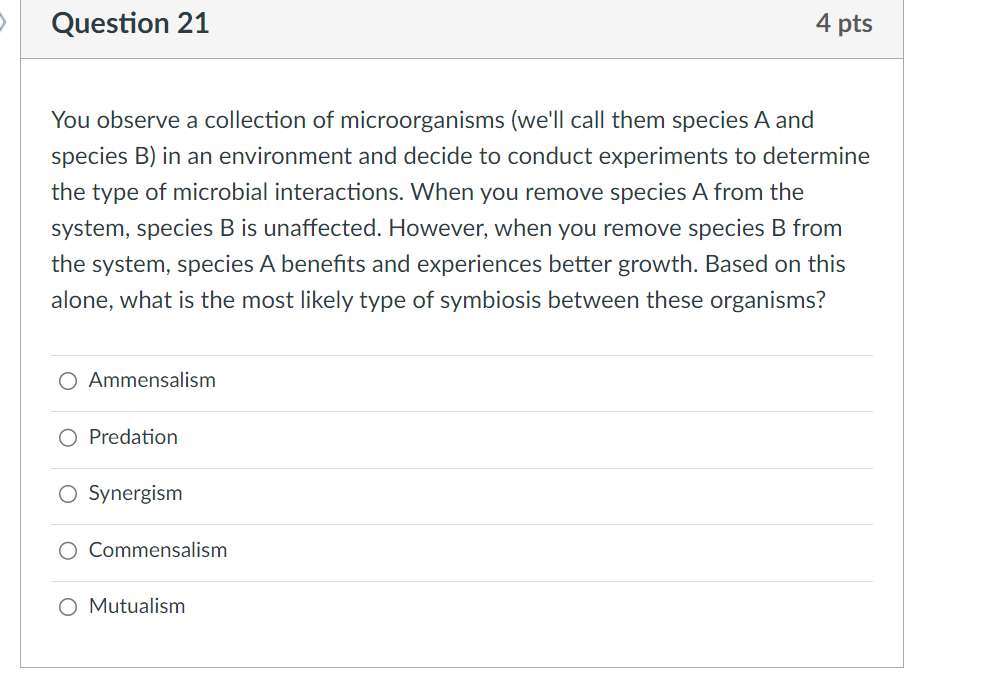
Task: Select the Predation radio button
Action: point(67,437)
